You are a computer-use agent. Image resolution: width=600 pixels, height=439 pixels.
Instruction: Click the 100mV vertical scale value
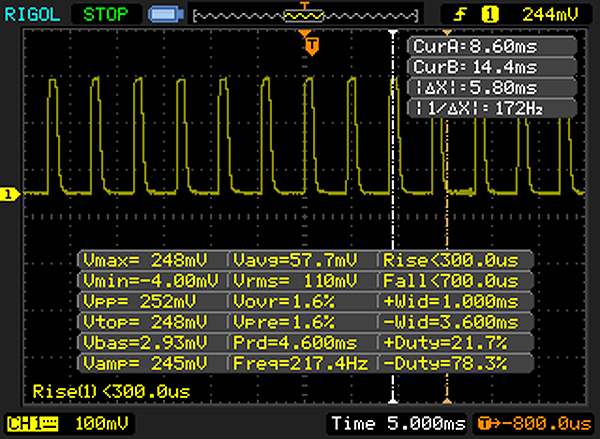(101, 424)
